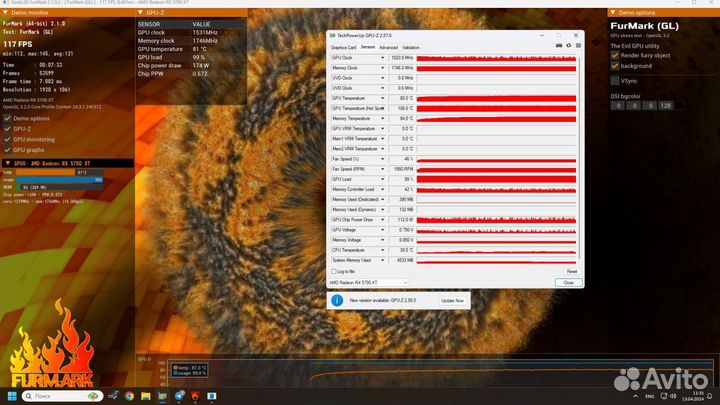720x405 pixels.
Task: Collapse the Demo options panel
Action: [613, 12]
